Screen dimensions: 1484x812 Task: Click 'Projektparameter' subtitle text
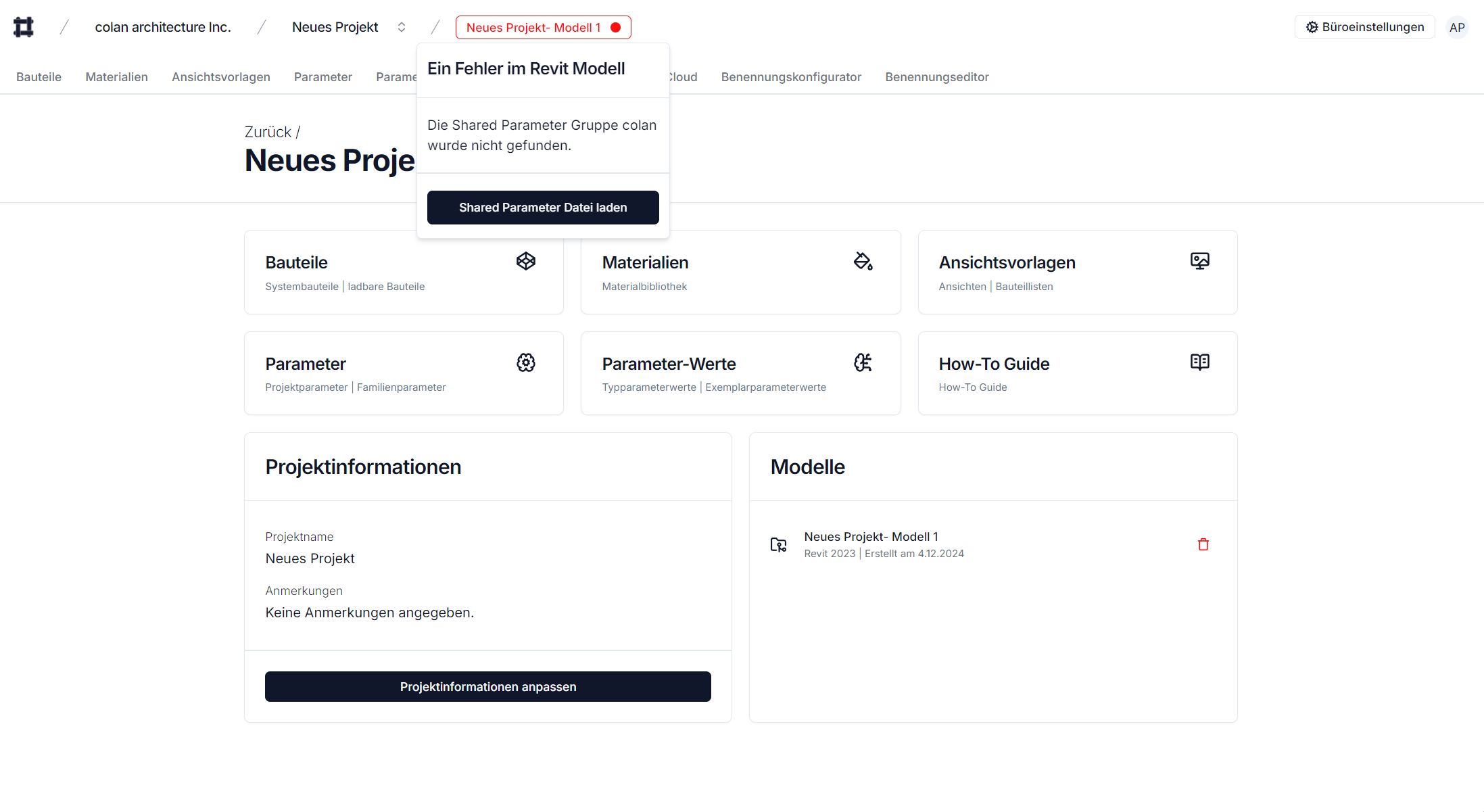pos(306,387)
